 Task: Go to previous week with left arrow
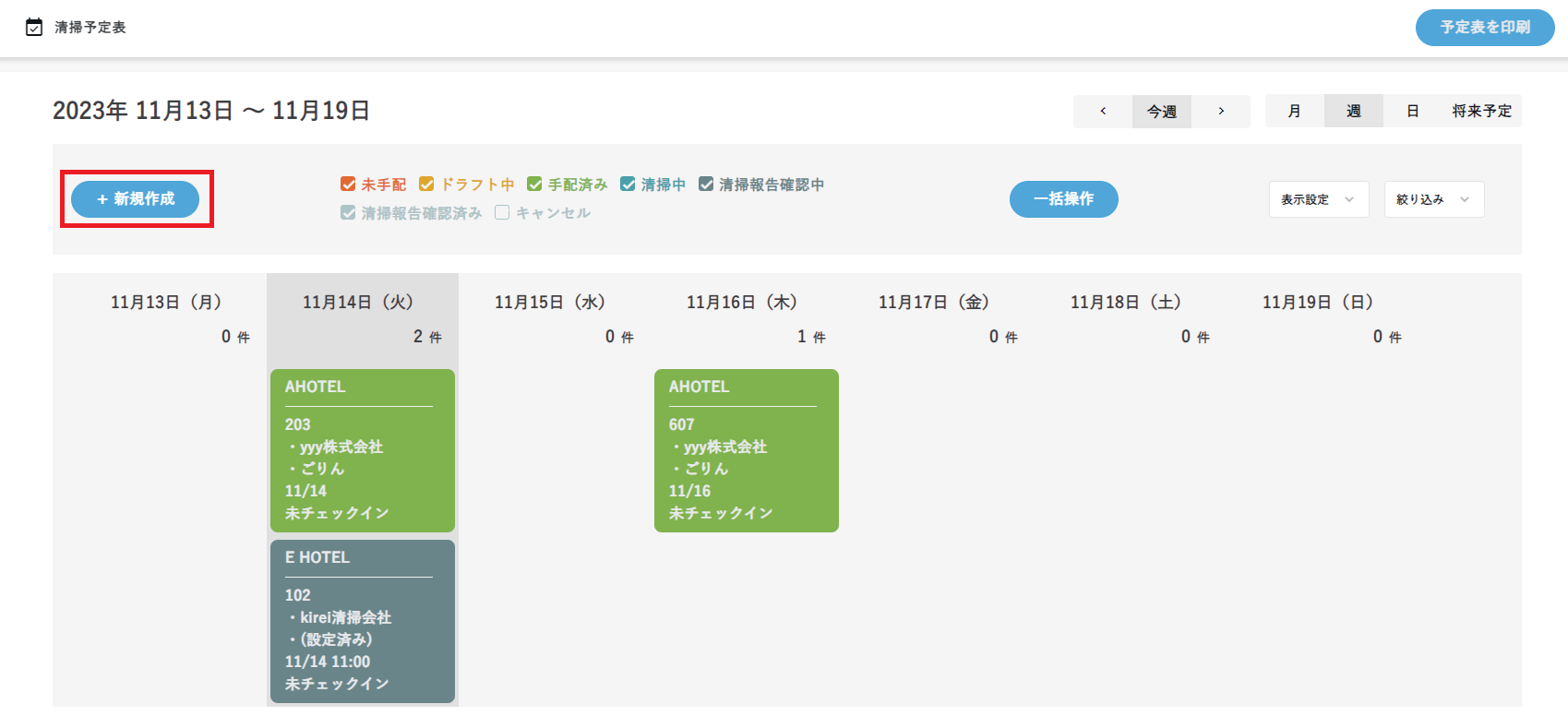tap(1103, 111)
